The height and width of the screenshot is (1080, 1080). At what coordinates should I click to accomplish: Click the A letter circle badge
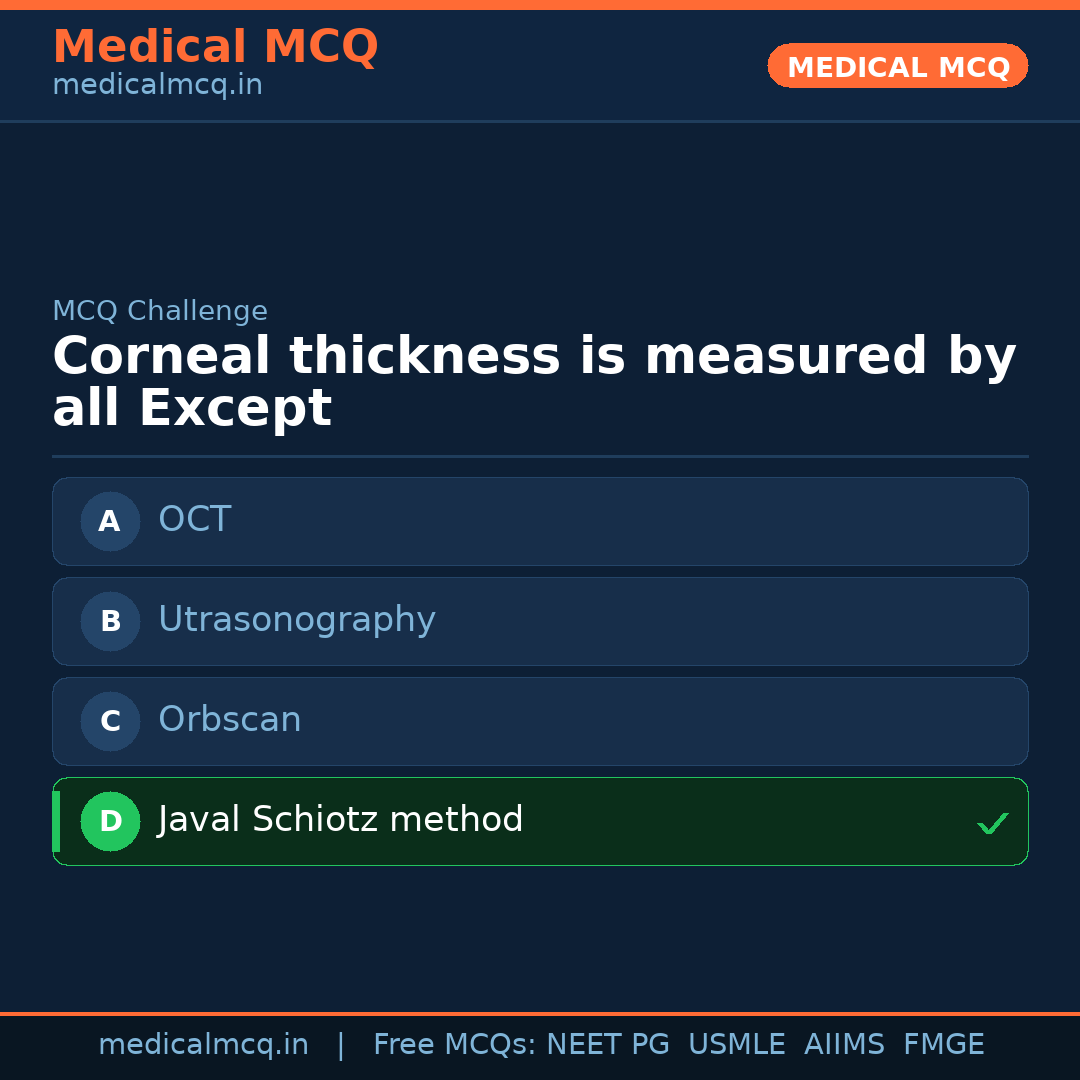pyautogui.click(x=110, y=521)
